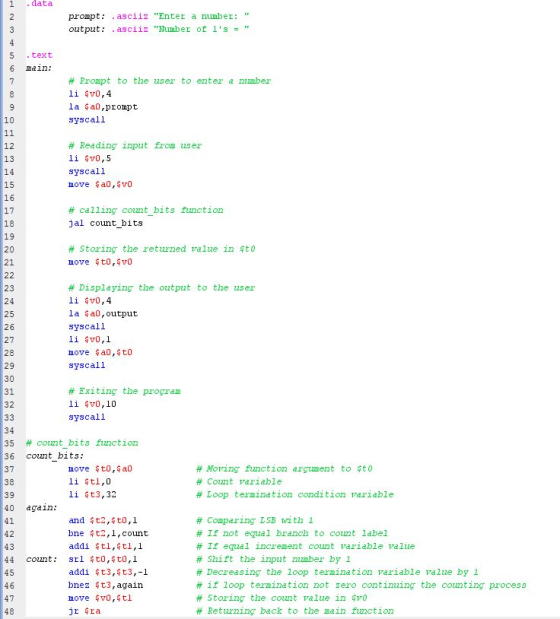Image resolution: width=560 pixels, height=619 pixels.
Task: Click the 'Moving function argument to $t0' comment
Action: tap(285, 469)
